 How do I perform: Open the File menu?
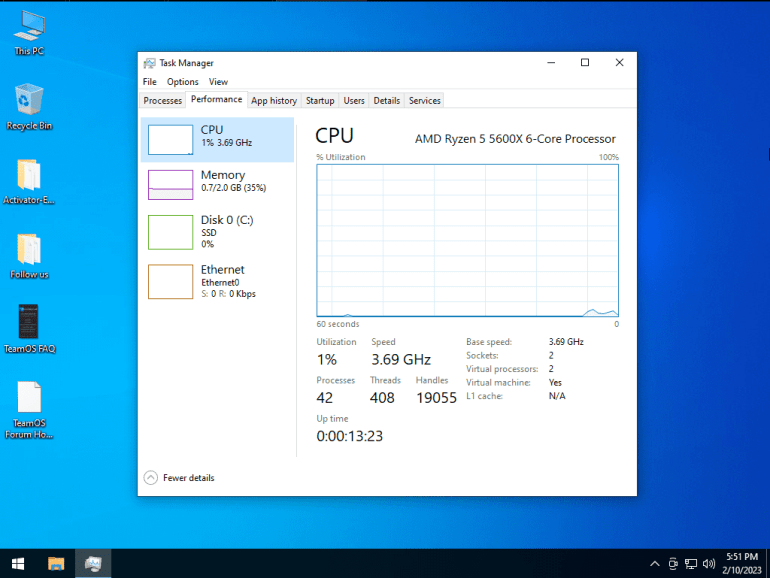150,82
